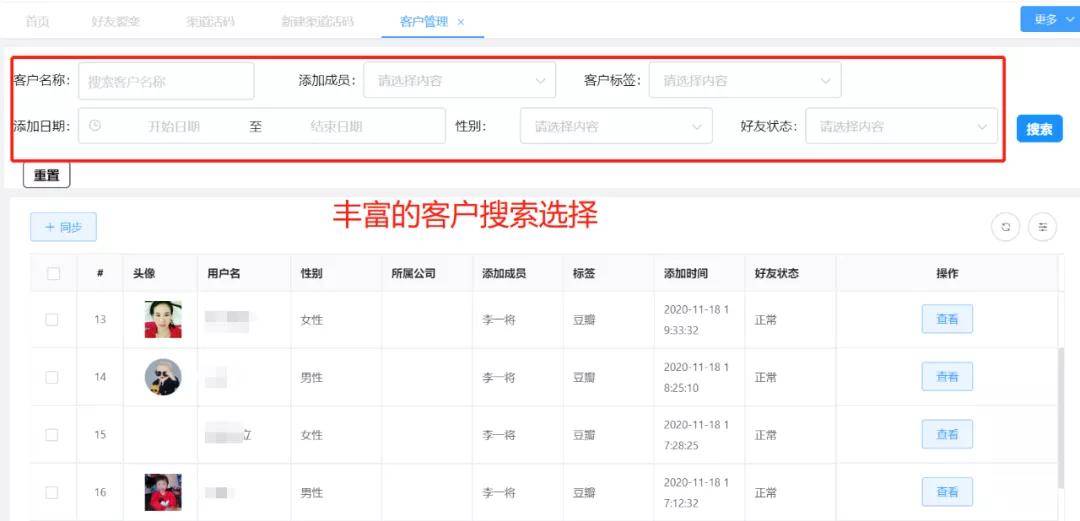The height and width of the screenshot is (521, 1080).
Task: Switch to the 渠道活码 tab
Action: tap(210, 21)
